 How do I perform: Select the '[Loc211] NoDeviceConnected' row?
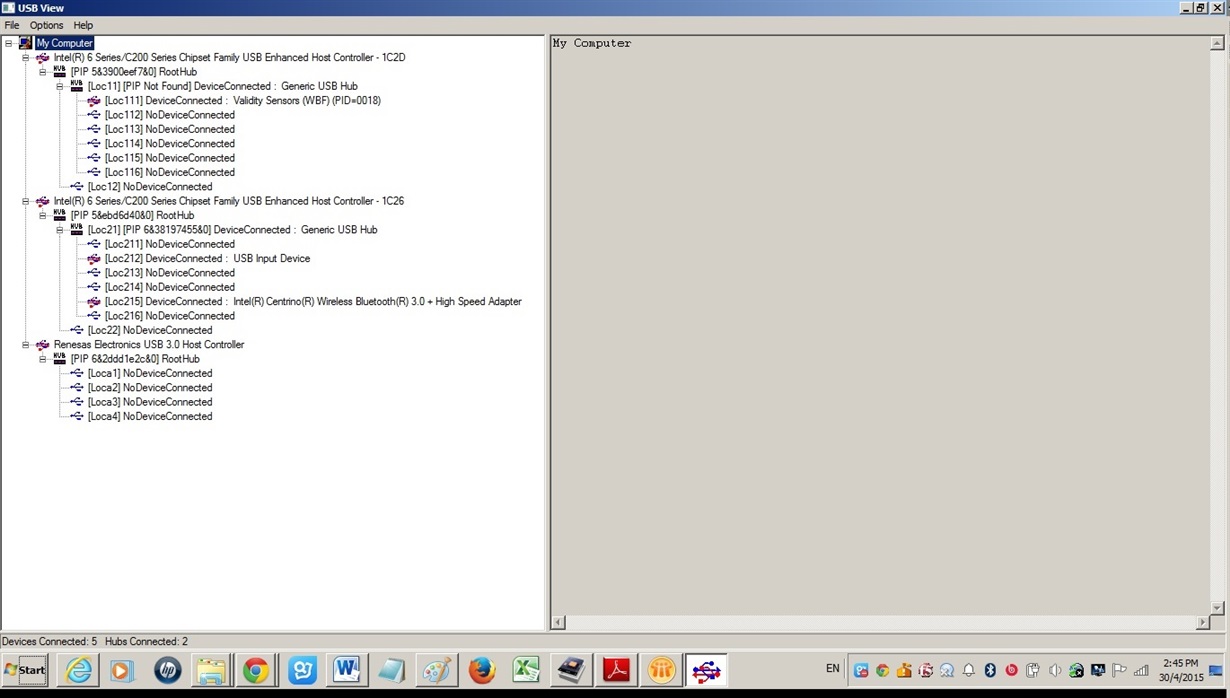point(170,244)
